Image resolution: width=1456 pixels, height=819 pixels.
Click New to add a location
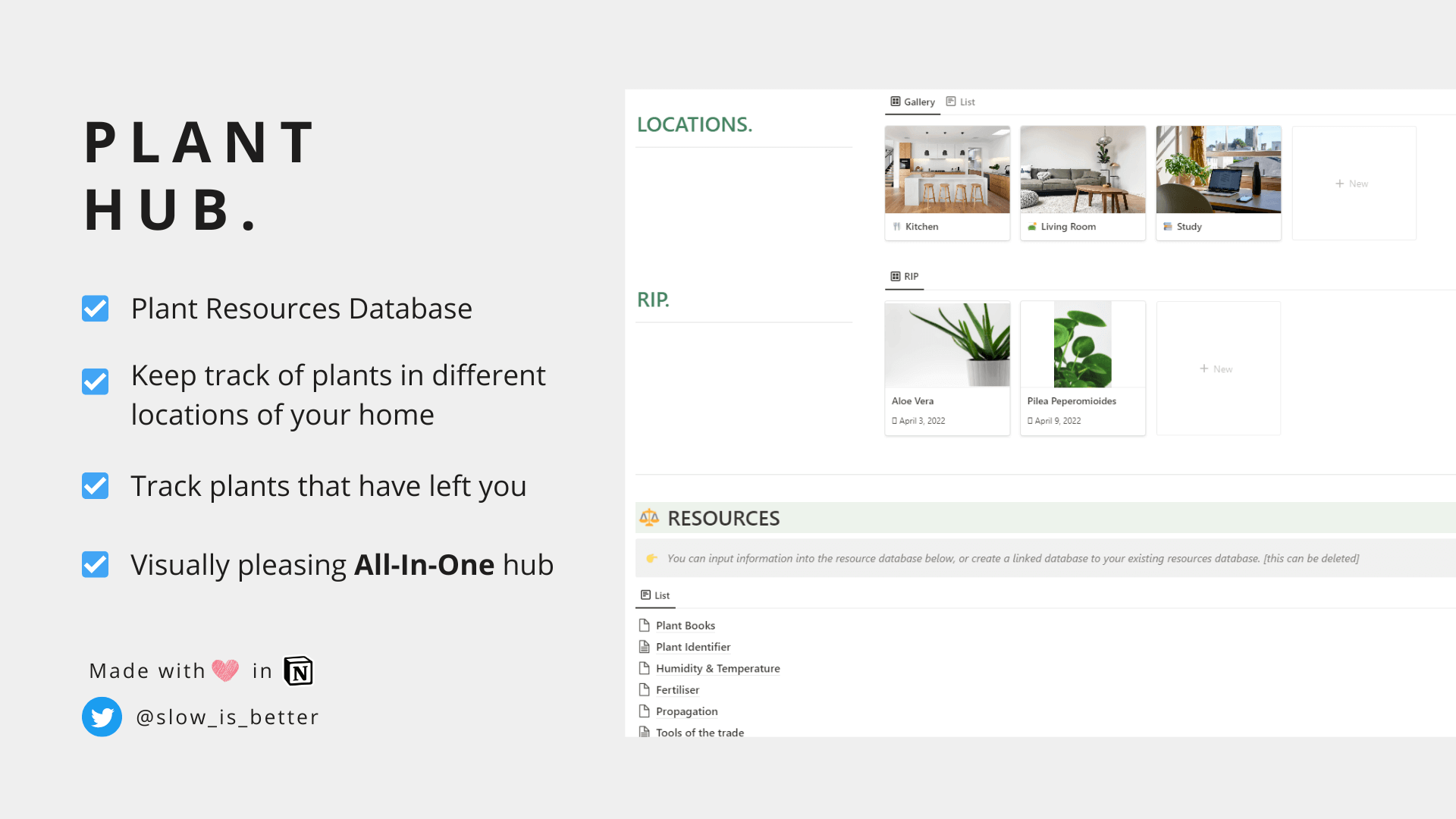1354,183
